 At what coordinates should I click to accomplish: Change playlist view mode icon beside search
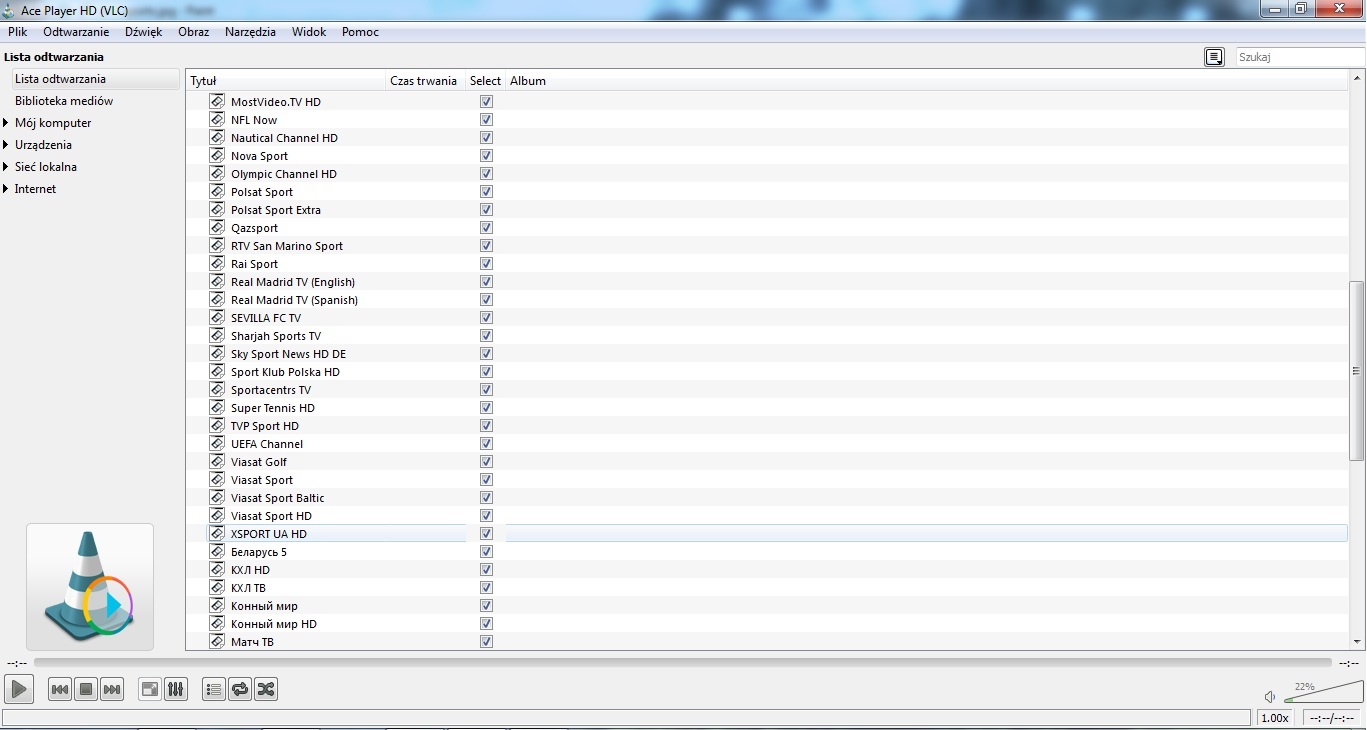1214,57
